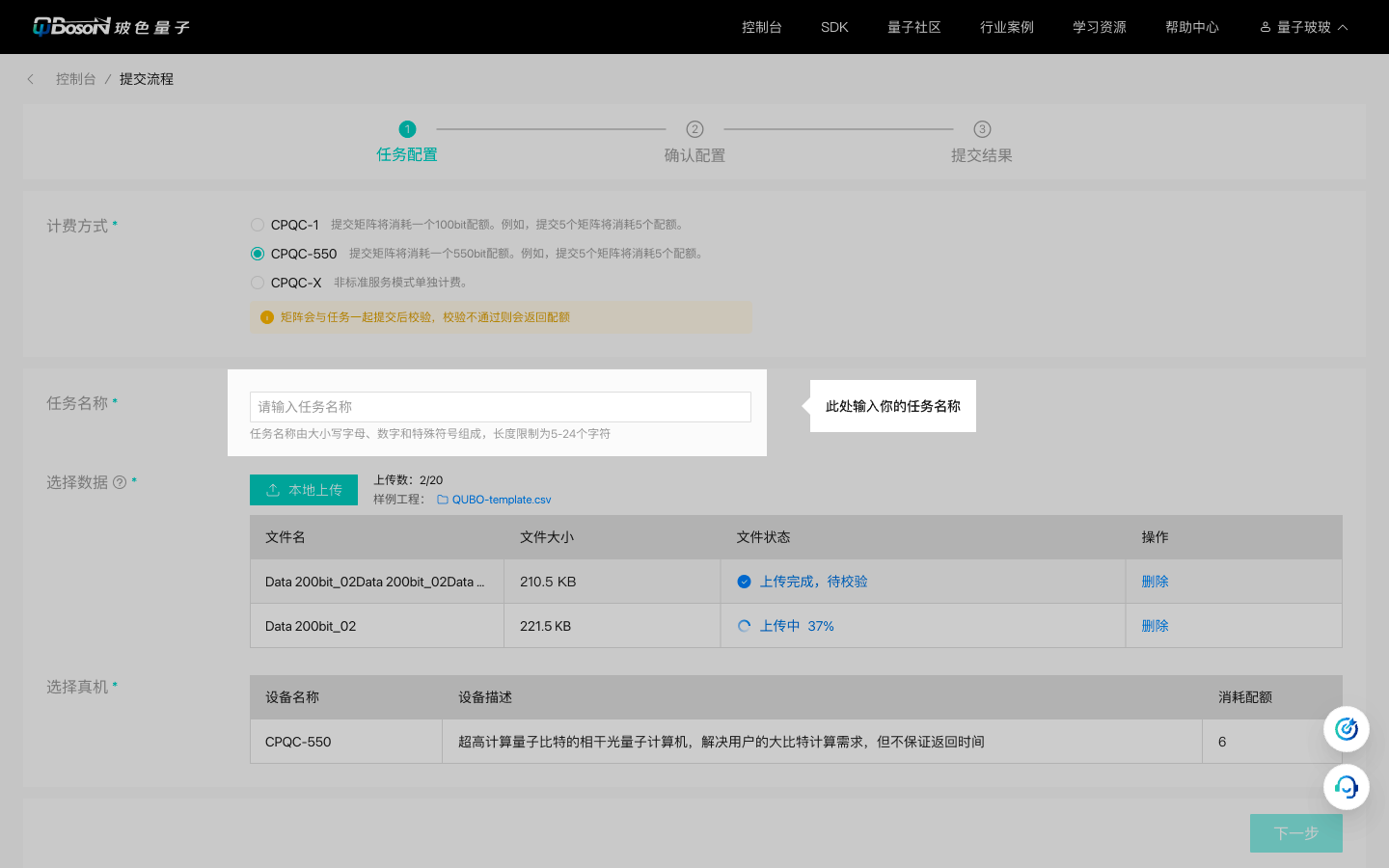The height and width of the screenshot is (868, 1389).
Task: Open the 控制台 menu in the top navigation
Action: click(x=762, y=27)
